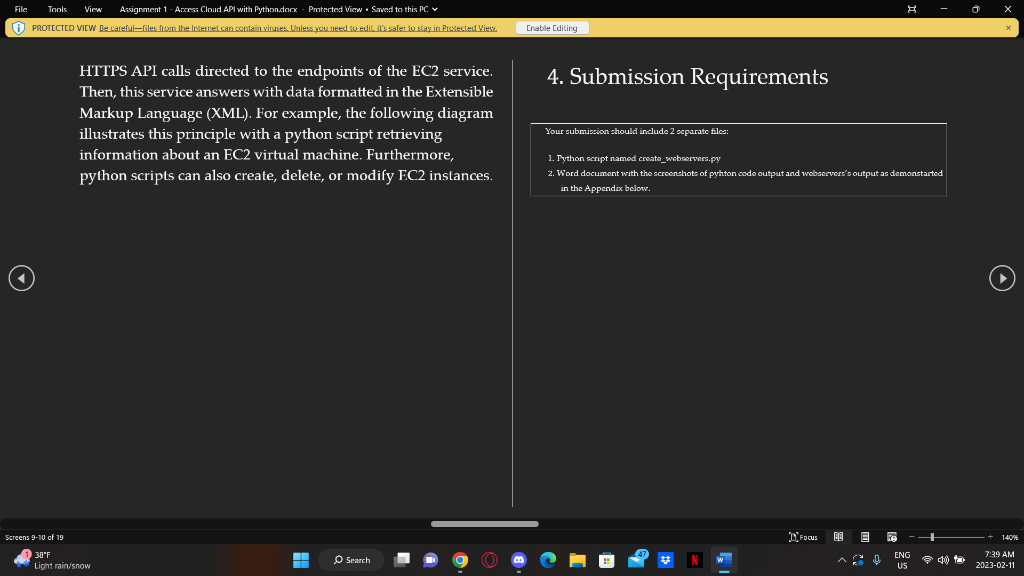The width and height of the screenshot is (1024, 576).
Task: Select the Read Mode icon in status bar
Action: [839, 536]
